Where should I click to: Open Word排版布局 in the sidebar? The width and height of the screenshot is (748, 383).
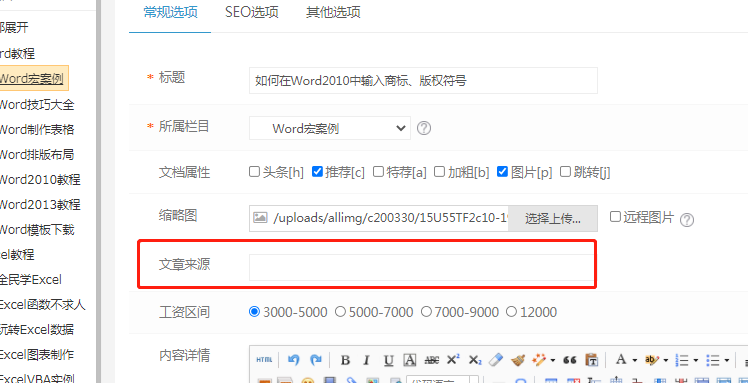37,155
